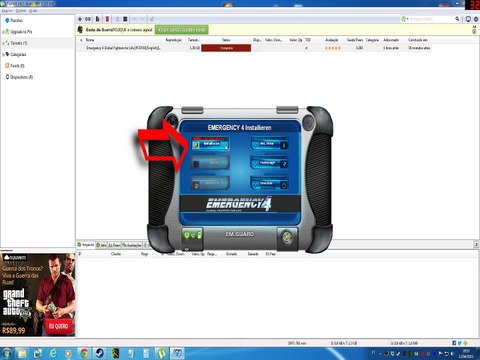Sort by Seeds/Peers column header
This screenshot has width=480, height=360.
pos(355,40)
